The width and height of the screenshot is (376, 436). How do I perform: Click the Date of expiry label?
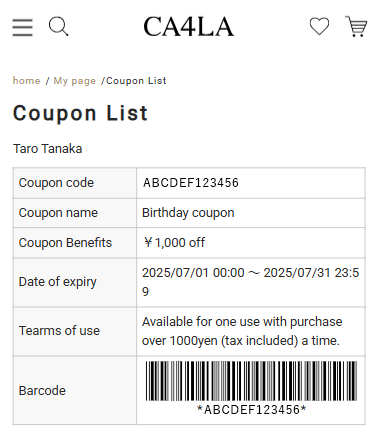pos(58,282)
